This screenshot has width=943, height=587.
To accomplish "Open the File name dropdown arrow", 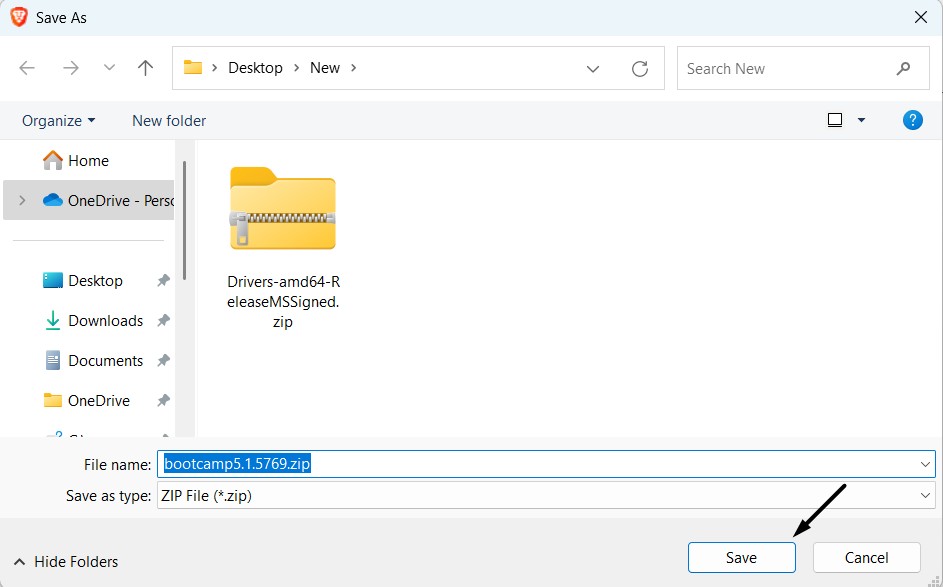I will click(x=925, y=464).
